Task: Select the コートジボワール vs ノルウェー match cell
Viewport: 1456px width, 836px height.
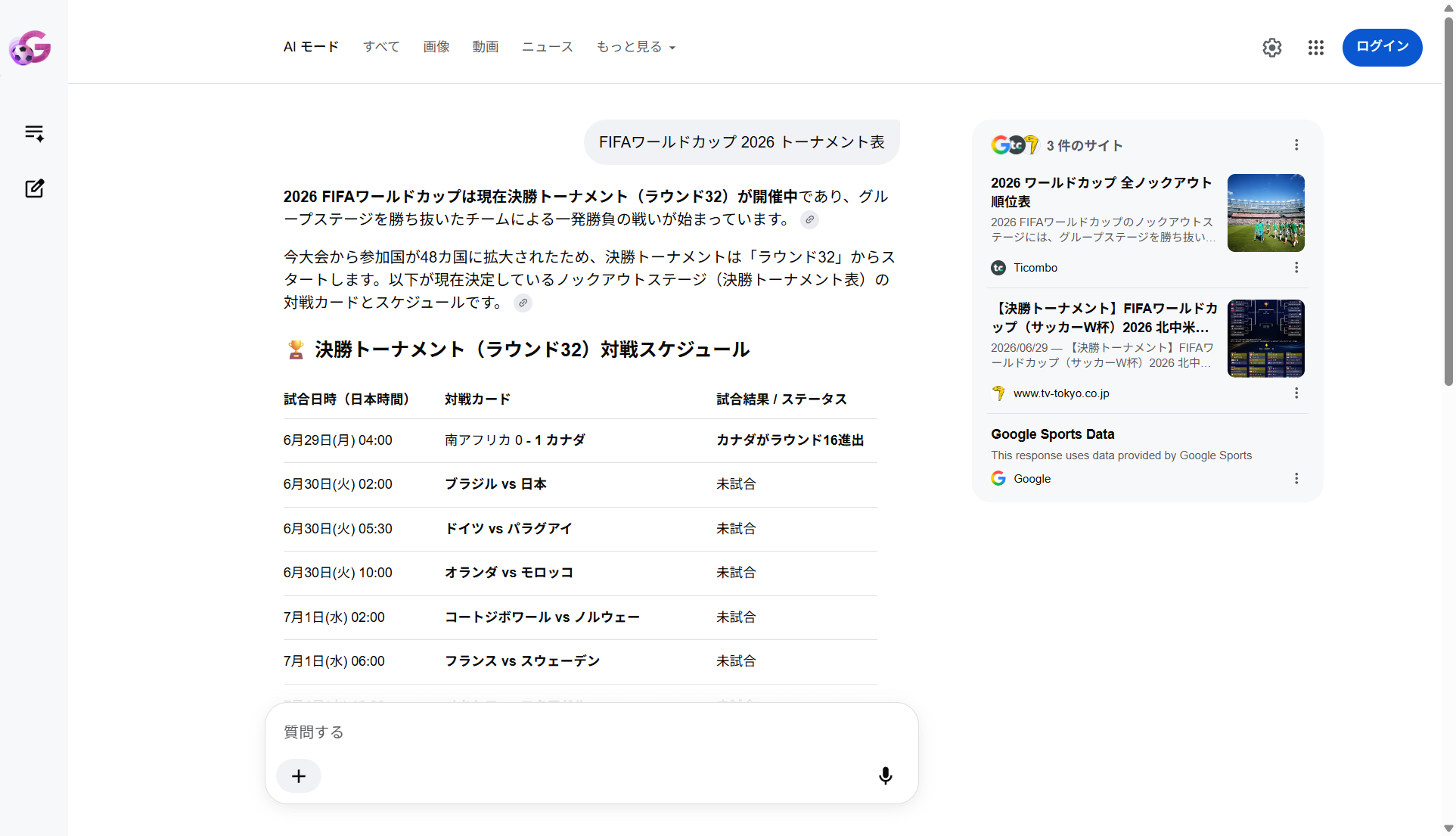Action: [x=542, y=617]
